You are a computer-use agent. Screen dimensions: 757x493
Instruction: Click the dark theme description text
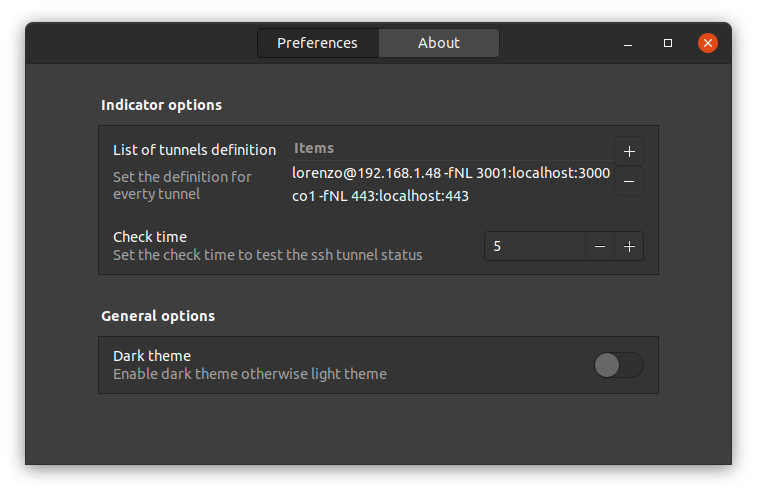pyautogui.click(x=250, y=374)
